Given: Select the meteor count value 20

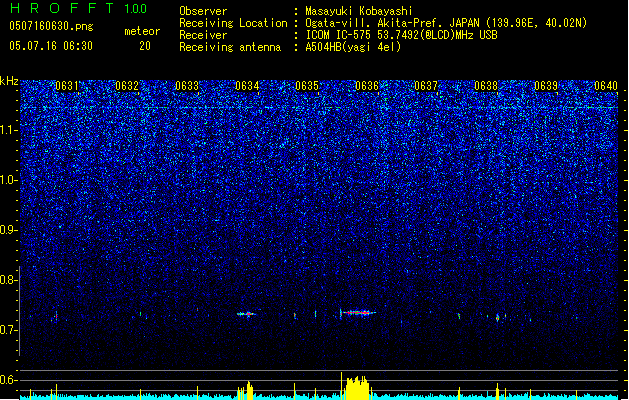Looking at the screenshot, I should click(x=145, y=46).
